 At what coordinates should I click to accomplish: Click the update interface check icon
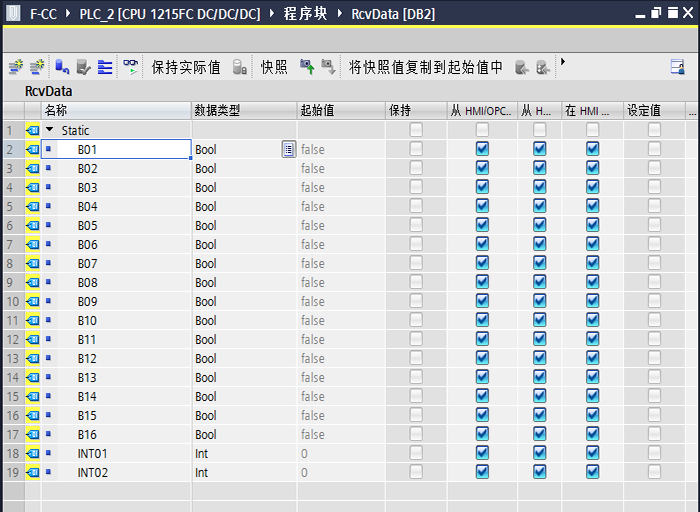pyautogui.click(x=83, y=67)
